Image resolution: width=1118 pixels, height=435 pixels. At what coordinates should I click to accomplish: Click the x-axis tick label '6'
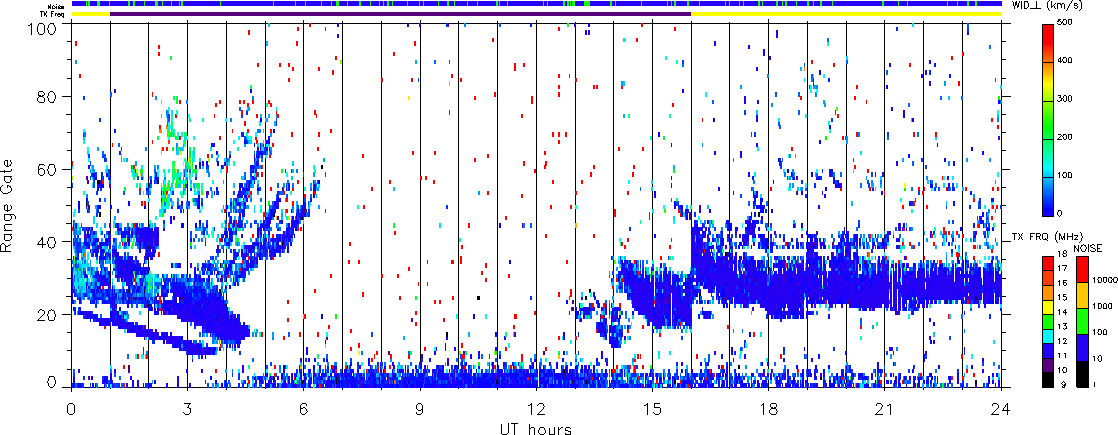(x=303, y=409)
